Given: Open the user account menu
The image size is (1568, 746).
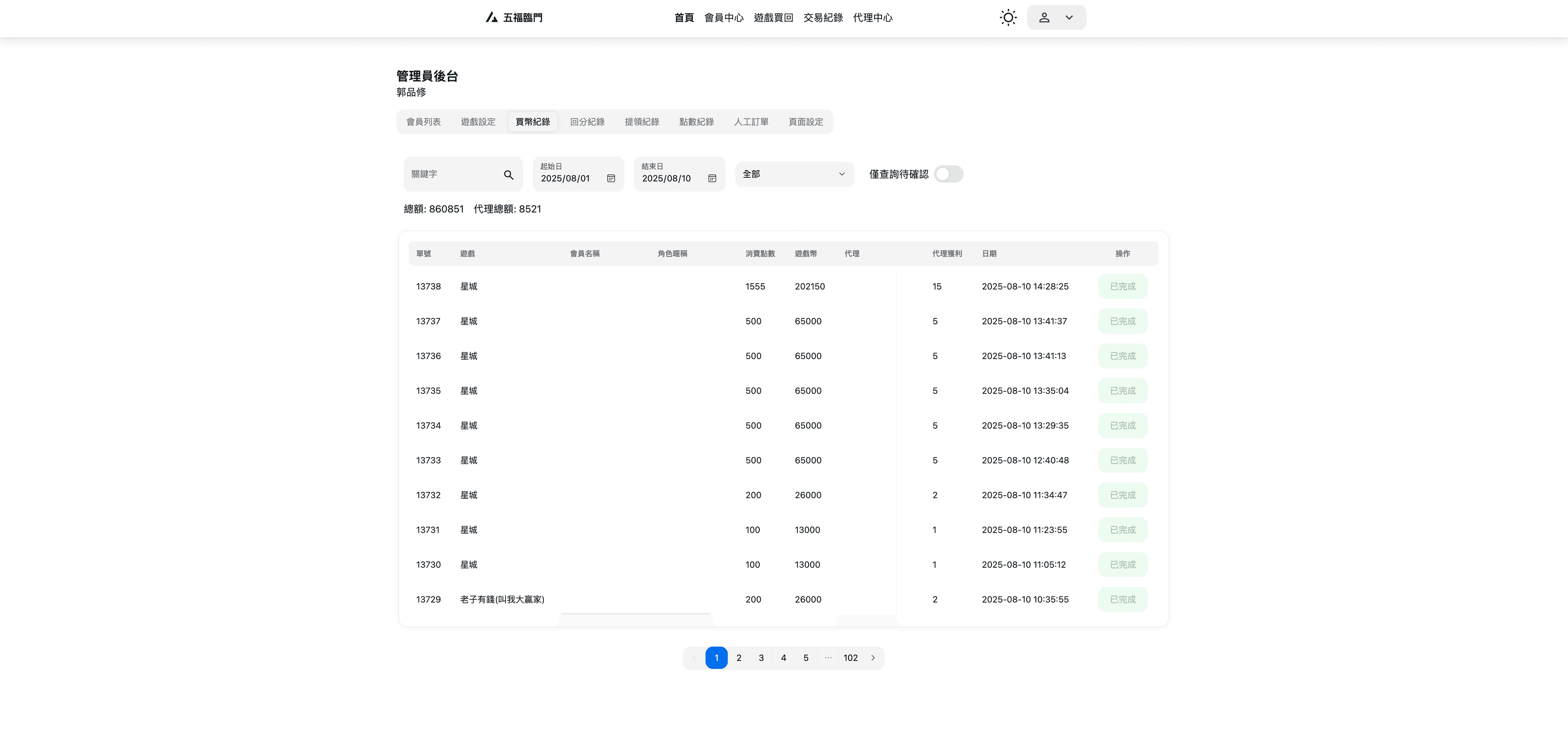Looking at the screenshot, I should pyautogui.click(x=1056, y=18).
